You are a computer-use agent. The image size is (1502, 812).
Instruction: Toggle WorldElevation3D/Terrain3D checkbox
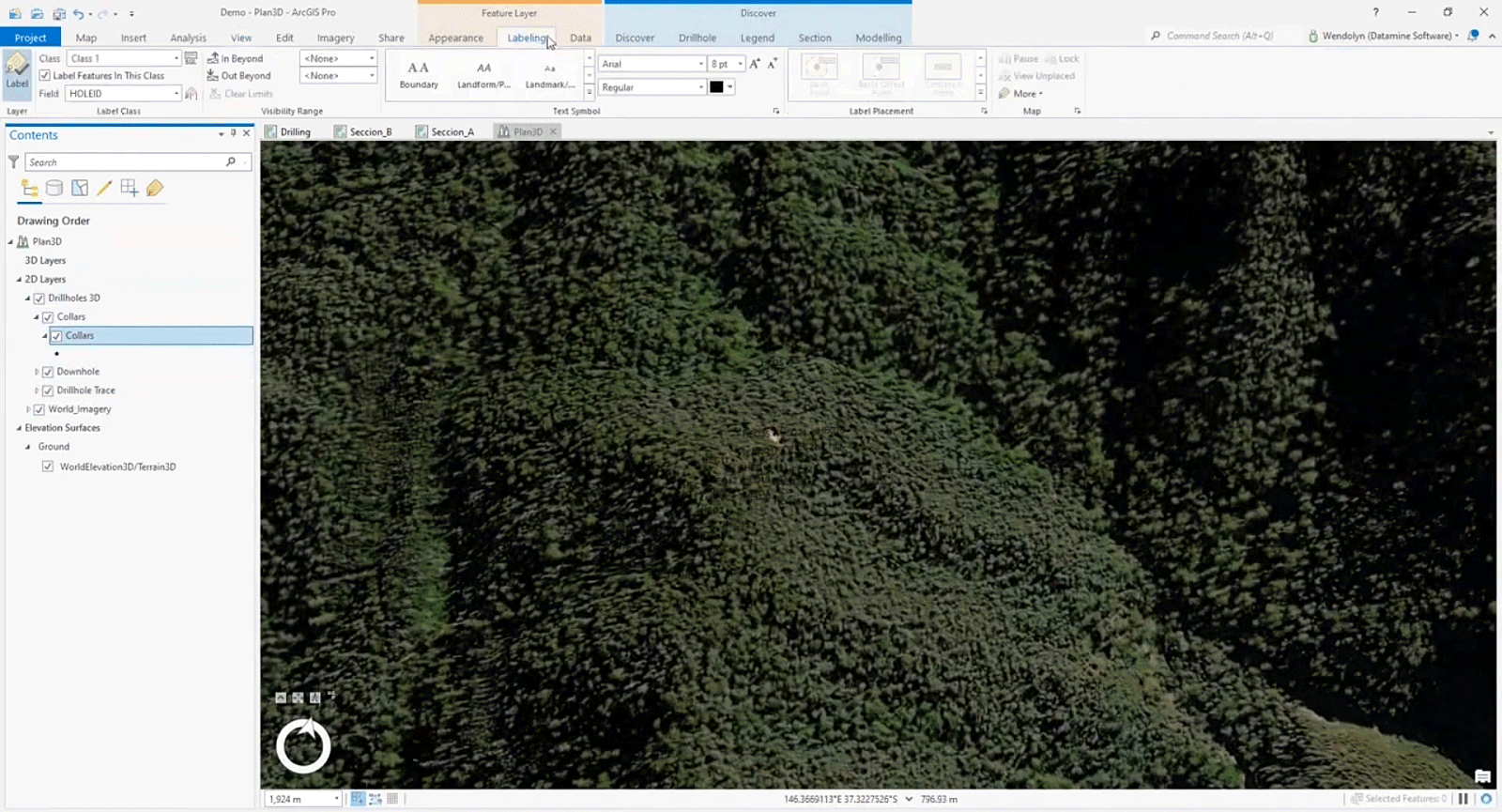click(48, 467)
